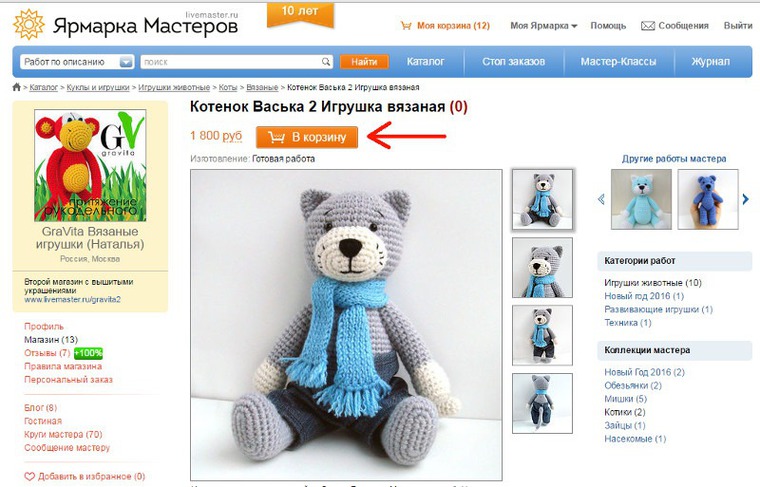The width and height of the screenshot is (760, 487).
Task: Open the Журнал tab
Action: 710,62
